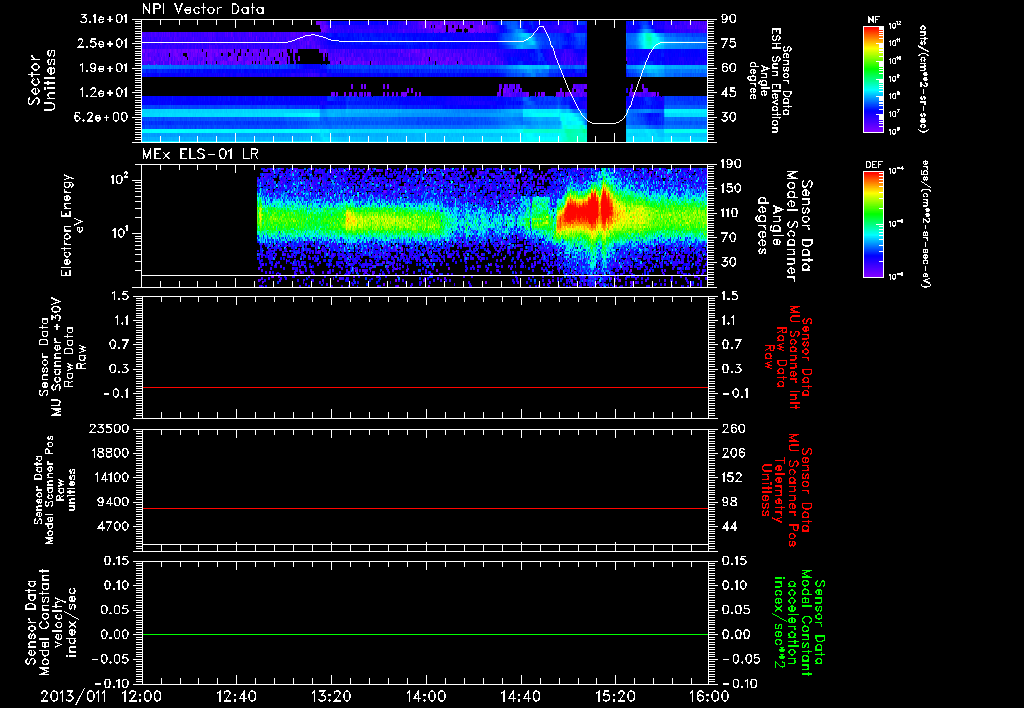Click the green line in velocity panel

[x=424, y=634]
